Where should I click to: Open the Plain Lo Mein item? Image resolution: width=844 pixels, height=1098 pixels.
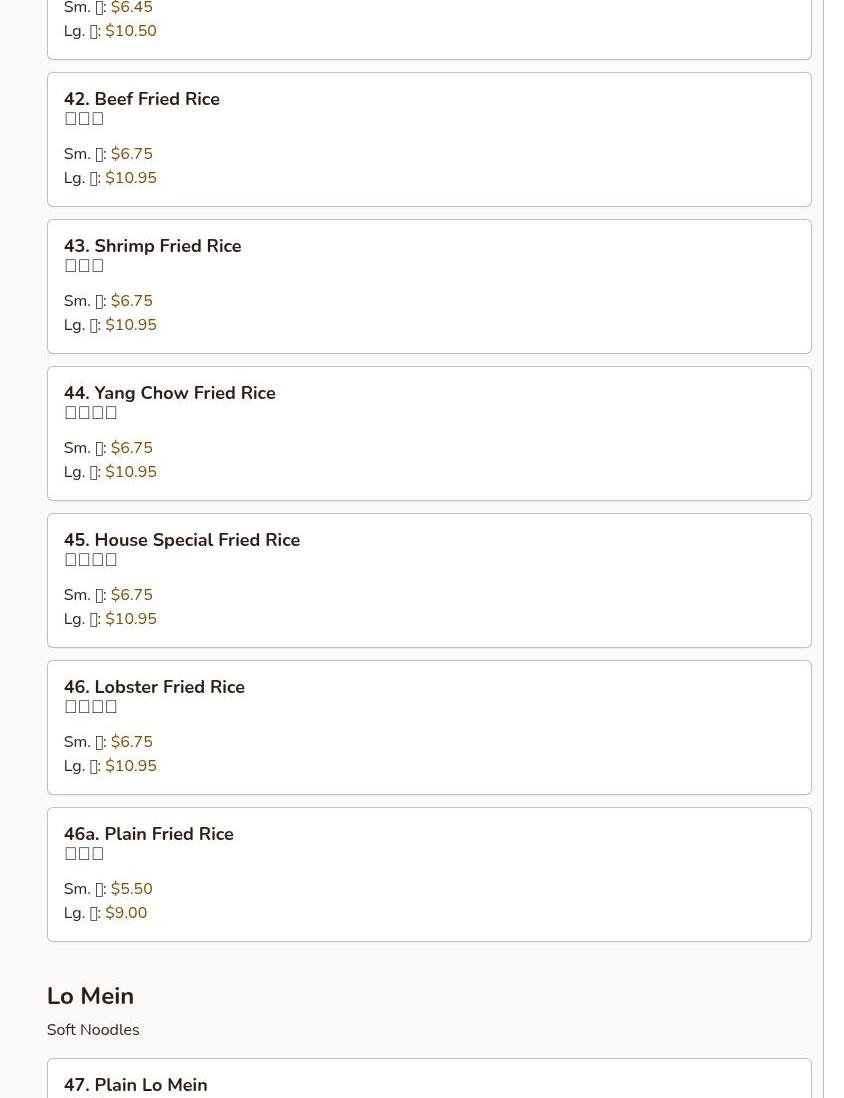pos(135,1085)
